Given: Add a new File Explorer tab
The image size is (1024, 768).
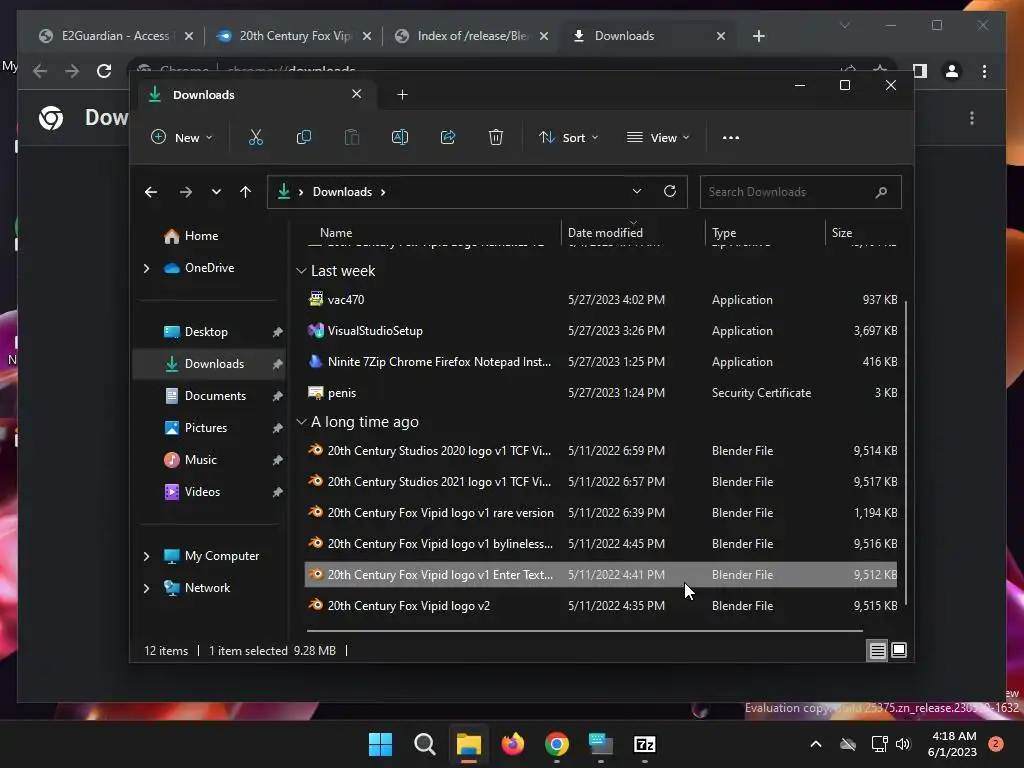Looking at the screenshot, I should pos(402,95).
